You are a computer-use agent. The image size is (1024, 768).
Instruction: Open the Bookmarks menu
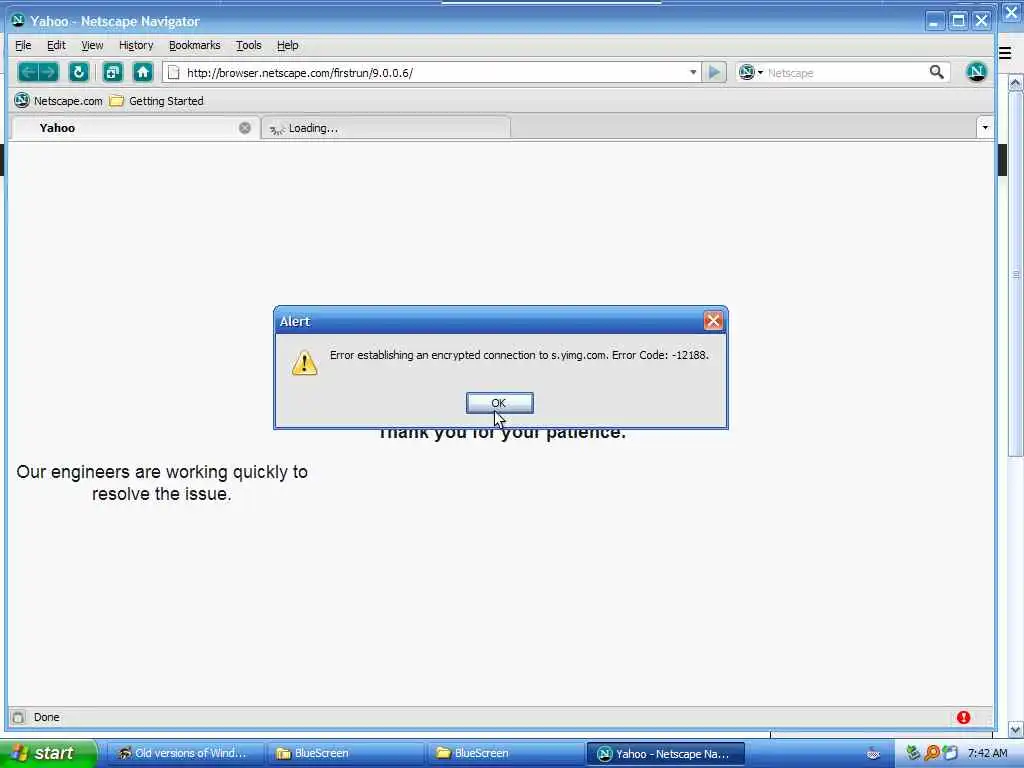(x=195, y=45)
